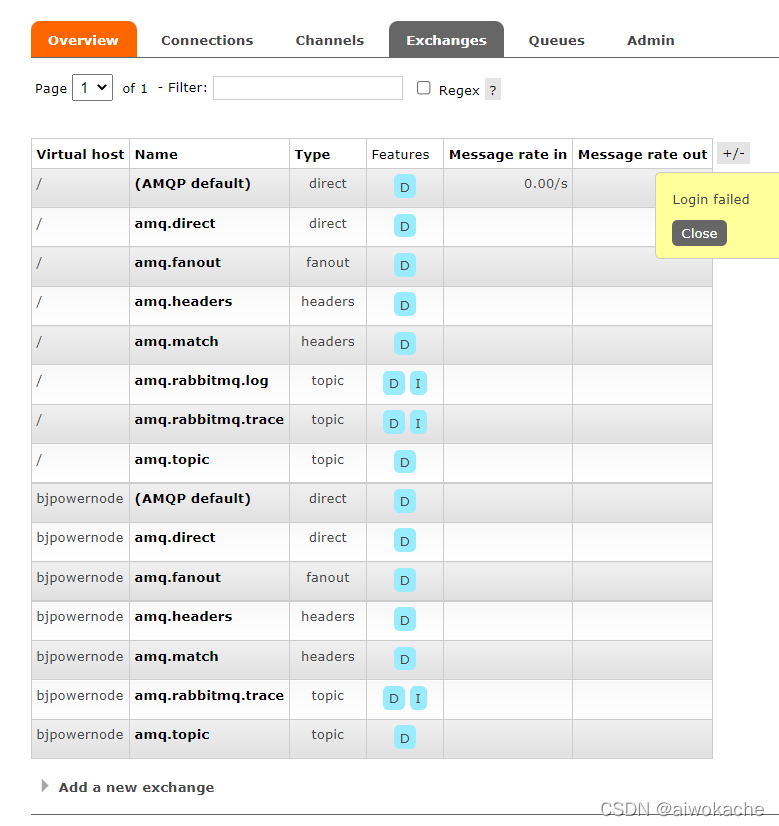Click the D badge for bjpowernode amq.match
The image size is (779, 826).
point(405,658)
